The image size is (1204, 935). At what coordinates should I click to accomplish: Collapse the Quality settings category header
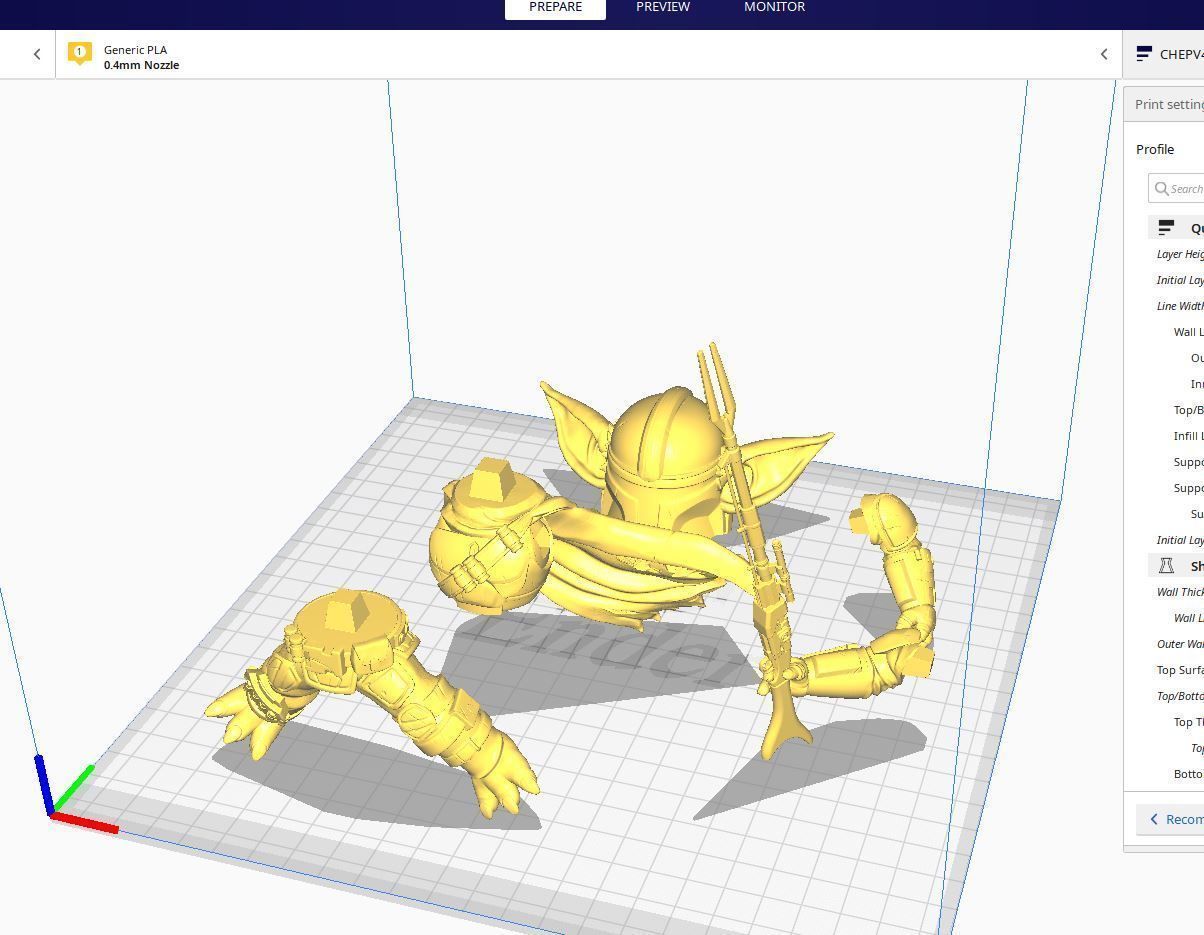1176,228
